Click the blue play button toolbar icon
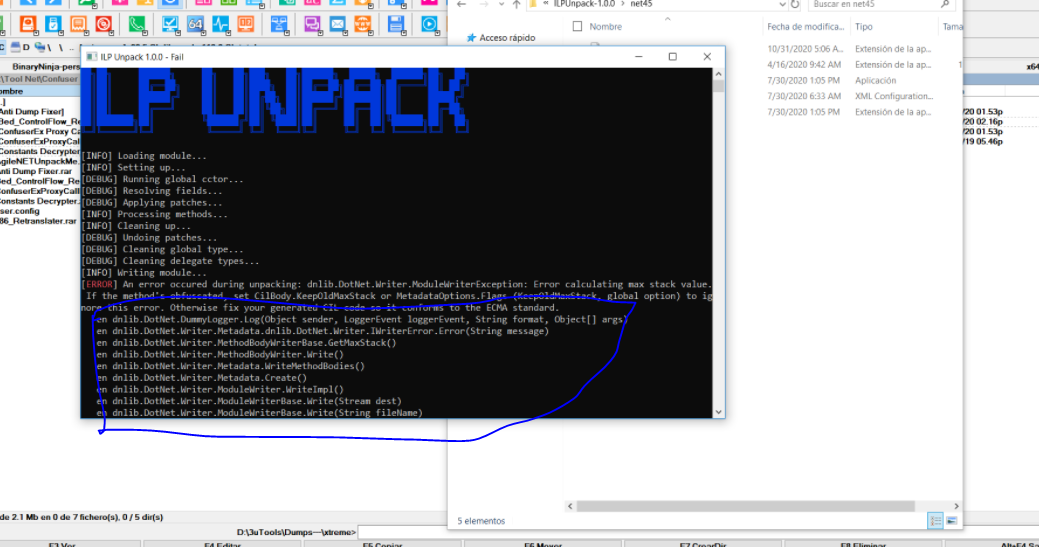This screenshot has height=547, width=1039. [429, 25]
